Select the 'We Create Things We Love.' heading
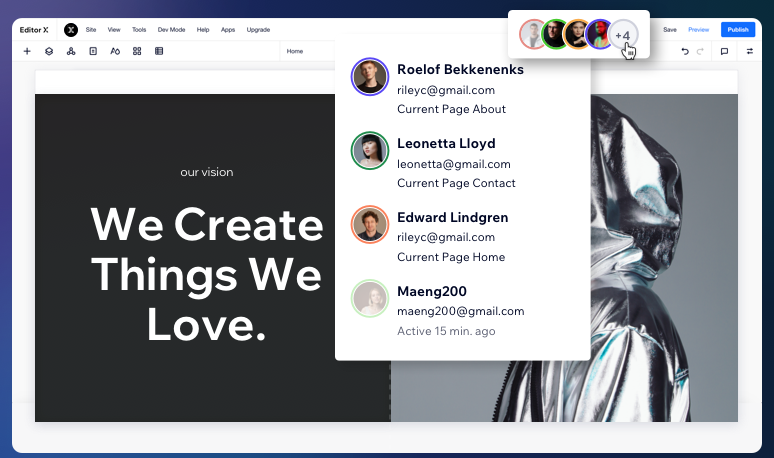 click(206, 274)
